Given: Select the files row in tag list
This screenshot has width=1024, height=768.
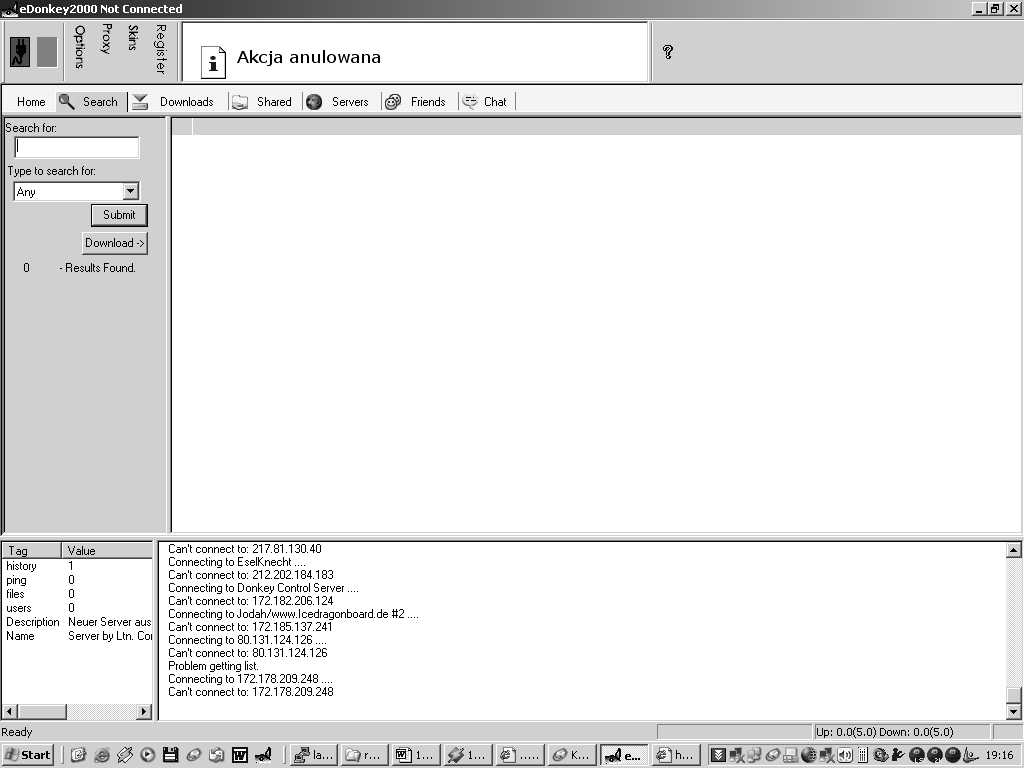Looking at the screenshot, I should pos(77,594).
